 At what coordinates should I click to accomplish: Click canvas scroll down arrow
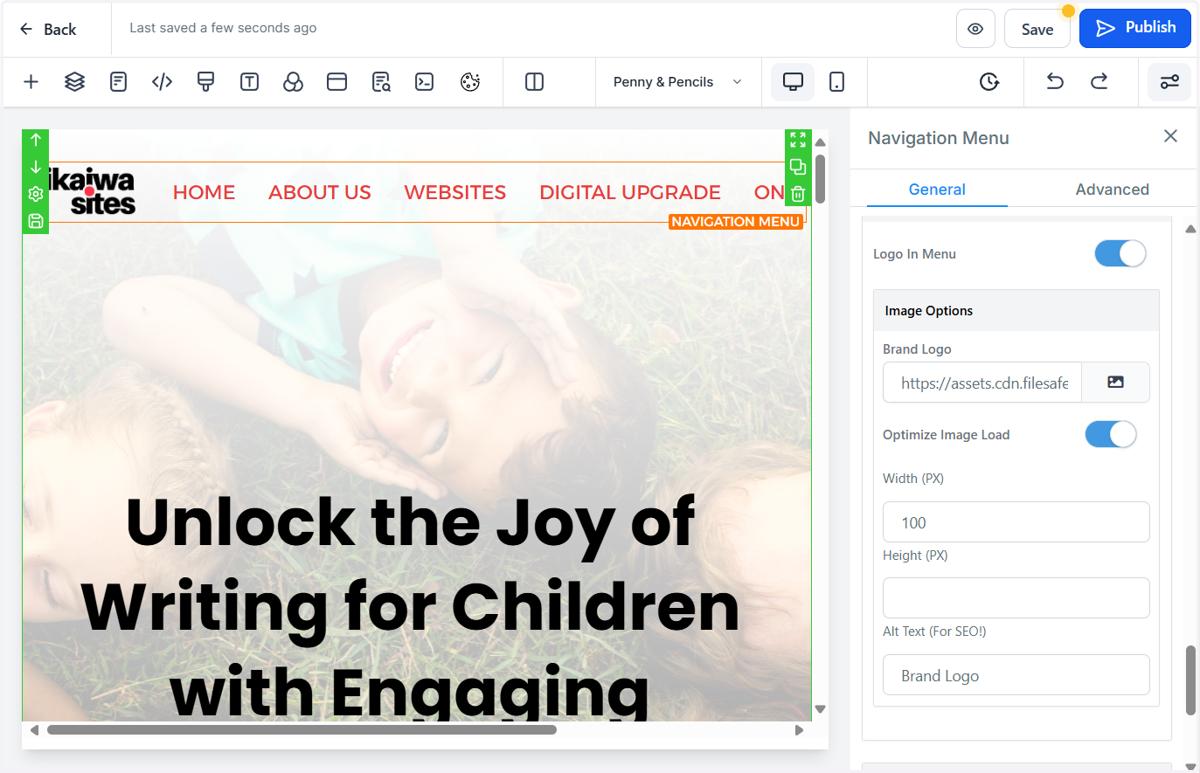[820, 709]
